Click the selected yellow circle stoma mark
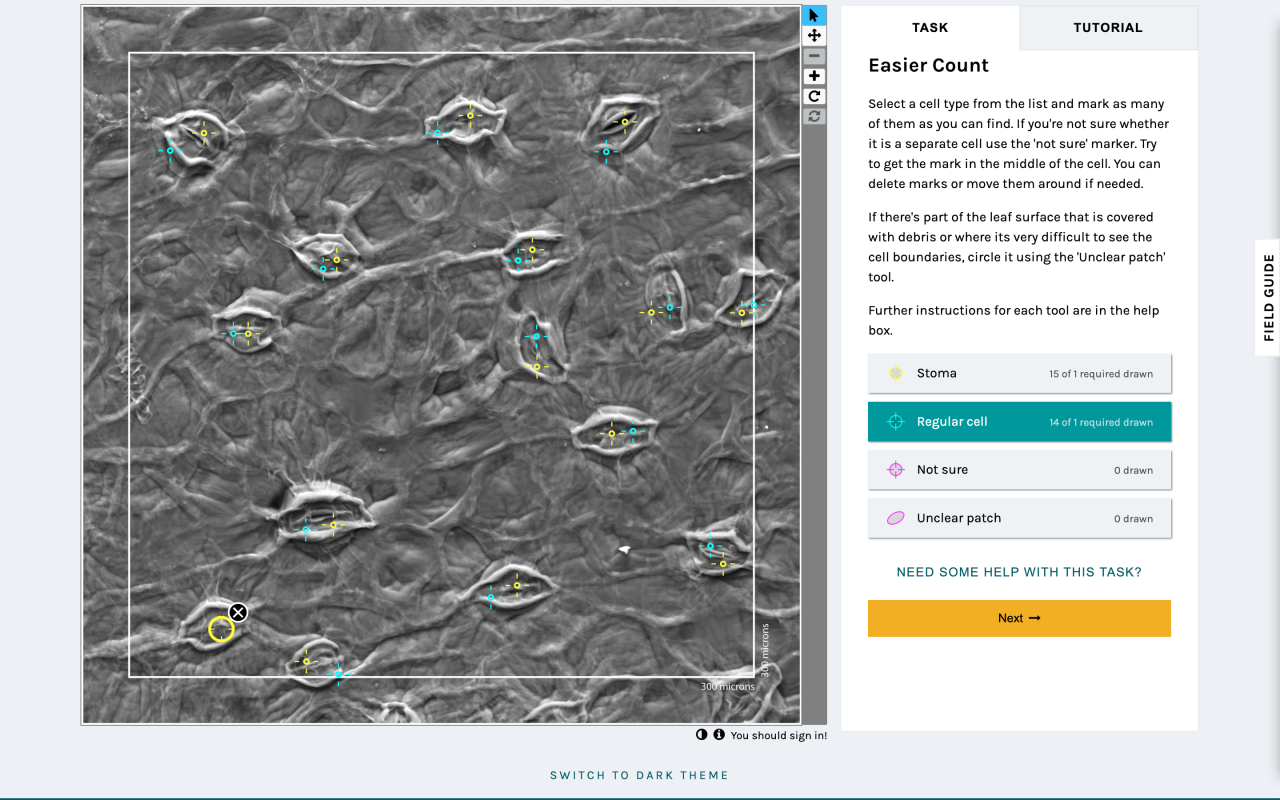 point(221,629)
